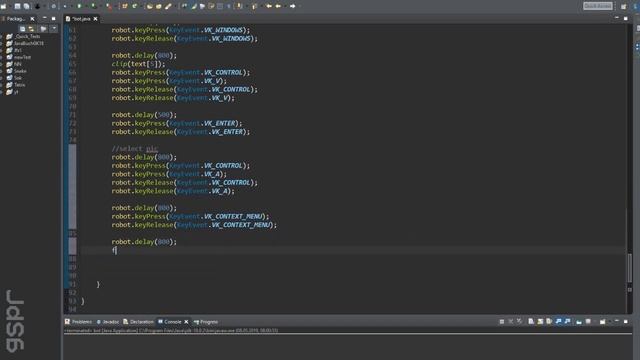
Task: Click the Back navigation arrow in toolbar
Action: (x=278, y=6)
